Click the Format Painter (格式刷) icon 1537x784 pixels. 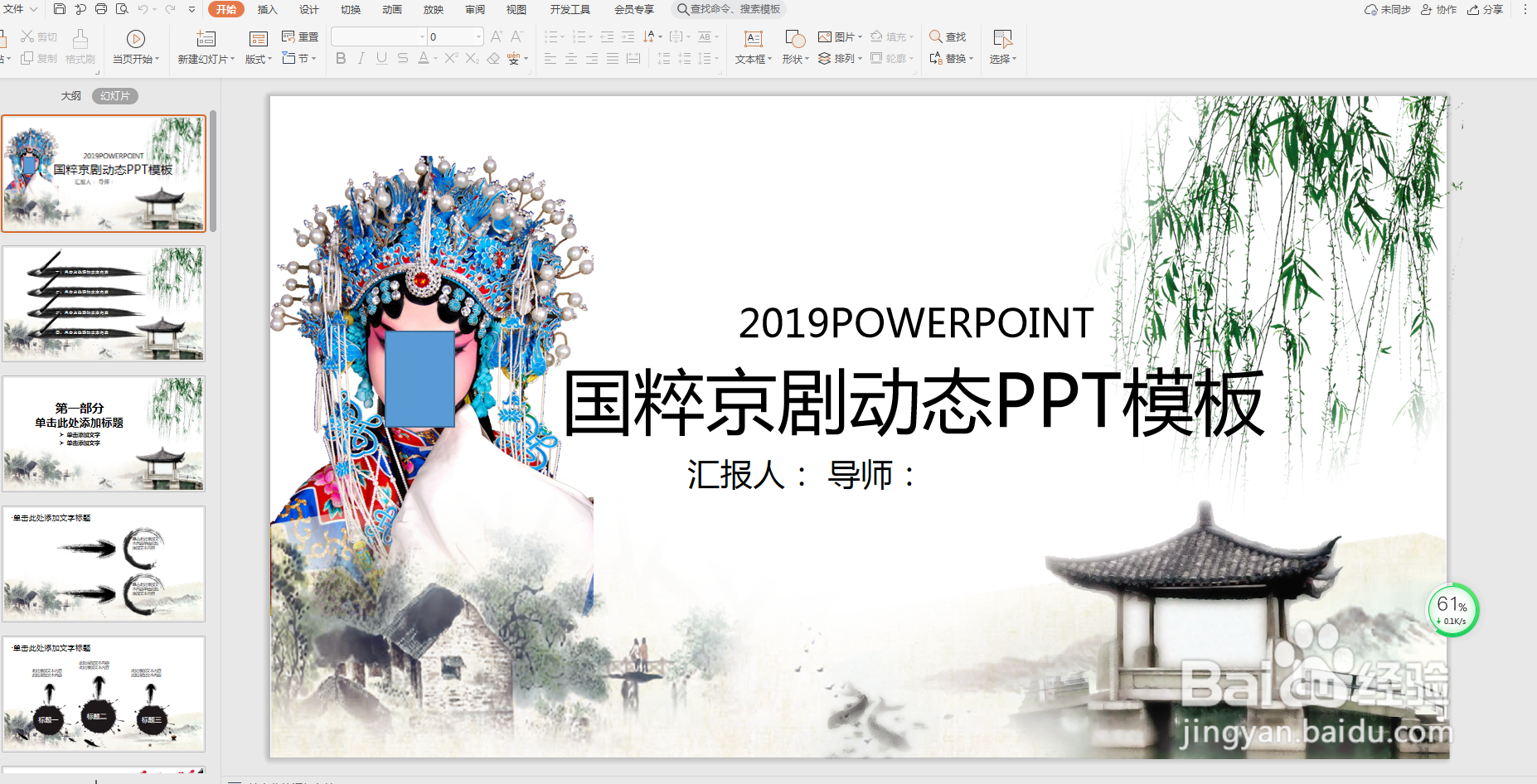pos(80,38)
